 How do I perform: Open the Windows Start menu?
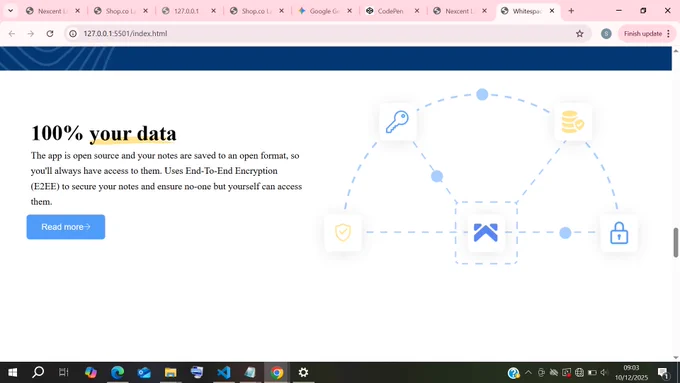point(13,372)
